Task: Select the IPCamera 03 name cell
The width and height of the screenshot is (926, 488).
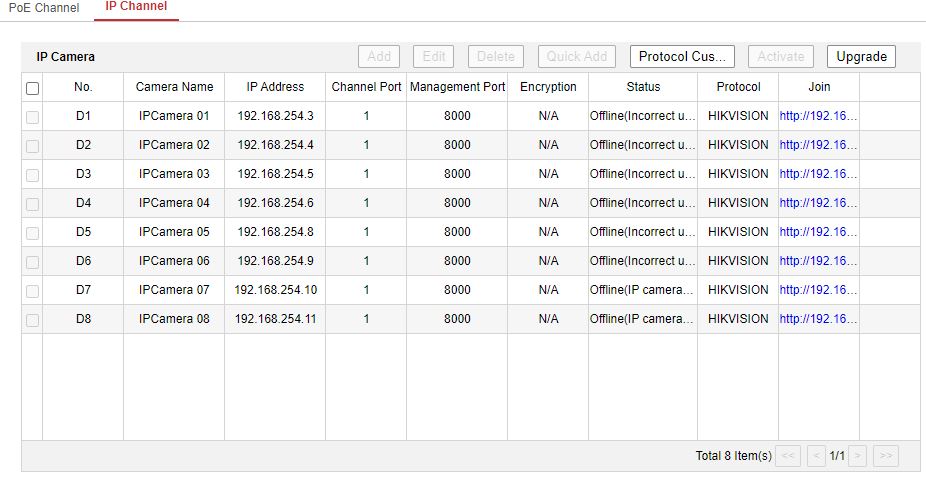Action: click(174, 174)
